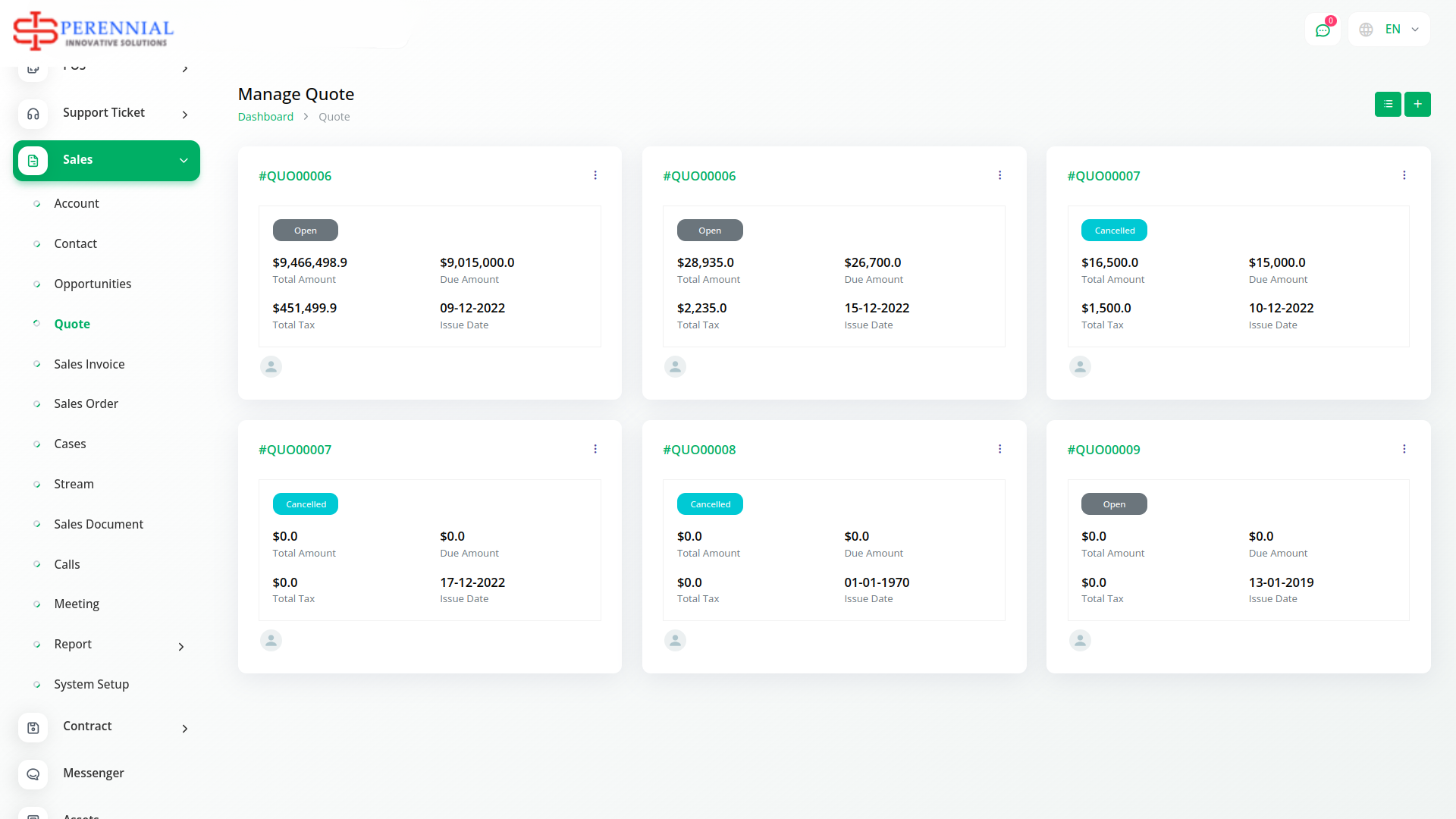The width and height of the screenshot is (1456, 819).
Task: Go to Sales Invoice in sidebar
Action: tap(89, 364)
